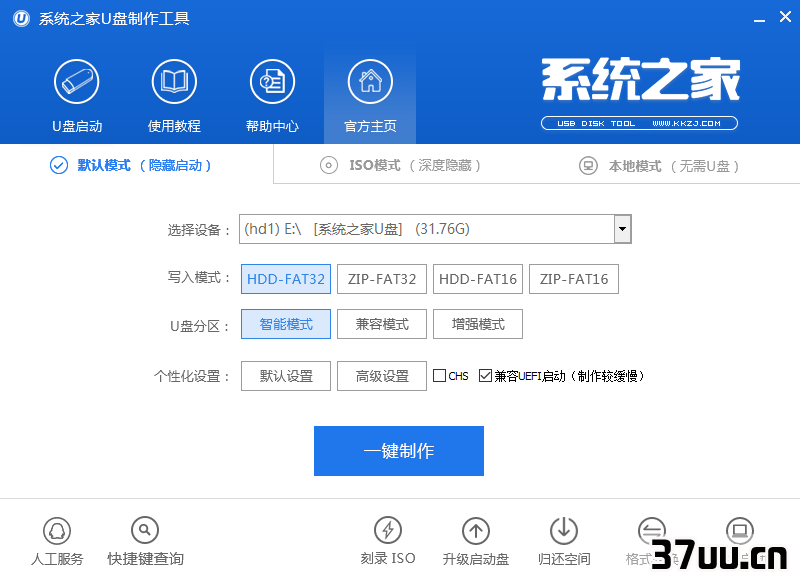Click www.kkzj.com link in banner
800x580 pixels.
tap(686, 123)
